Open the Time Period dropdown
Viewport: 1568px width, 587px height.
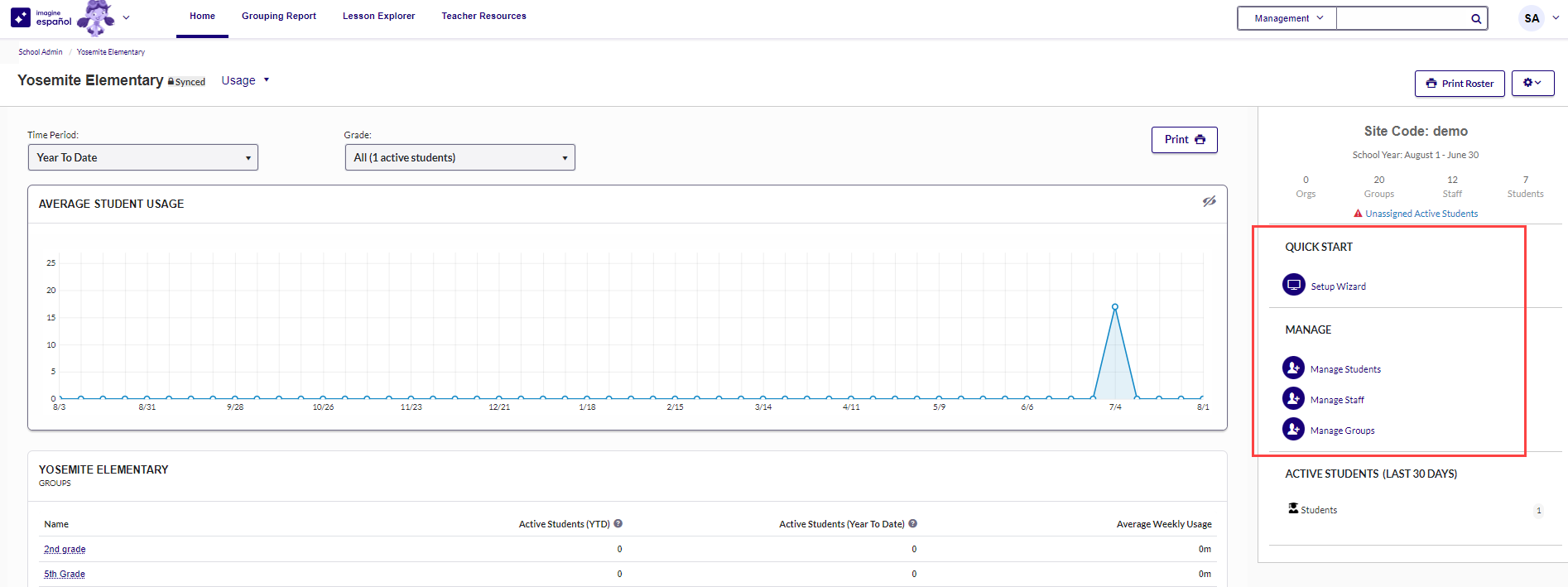pos(143,157)
